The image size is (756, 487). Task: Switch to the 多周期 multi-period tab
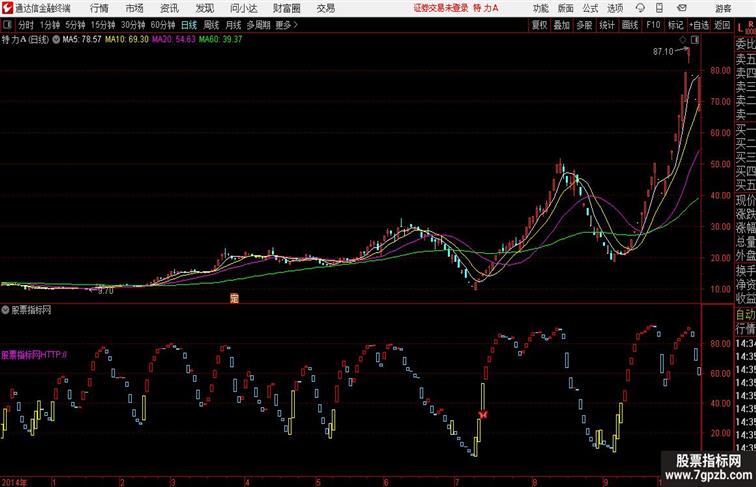click(258, 25)
